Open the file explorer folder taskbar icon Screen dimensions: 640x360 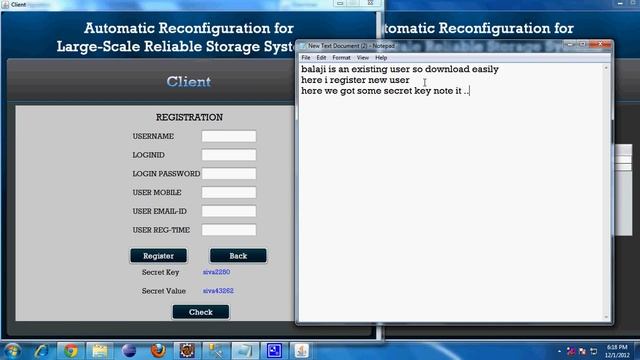(100, 351)
